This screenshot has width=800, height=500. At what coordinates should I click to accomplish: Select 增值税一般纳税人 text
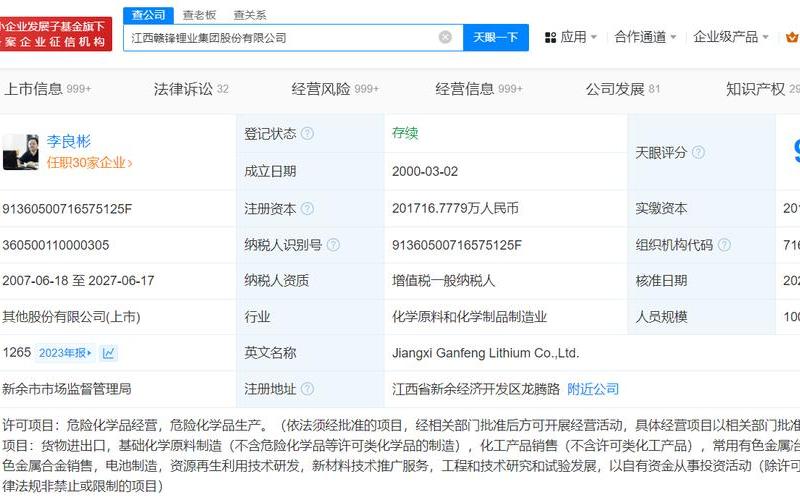[x=443, y=281]
